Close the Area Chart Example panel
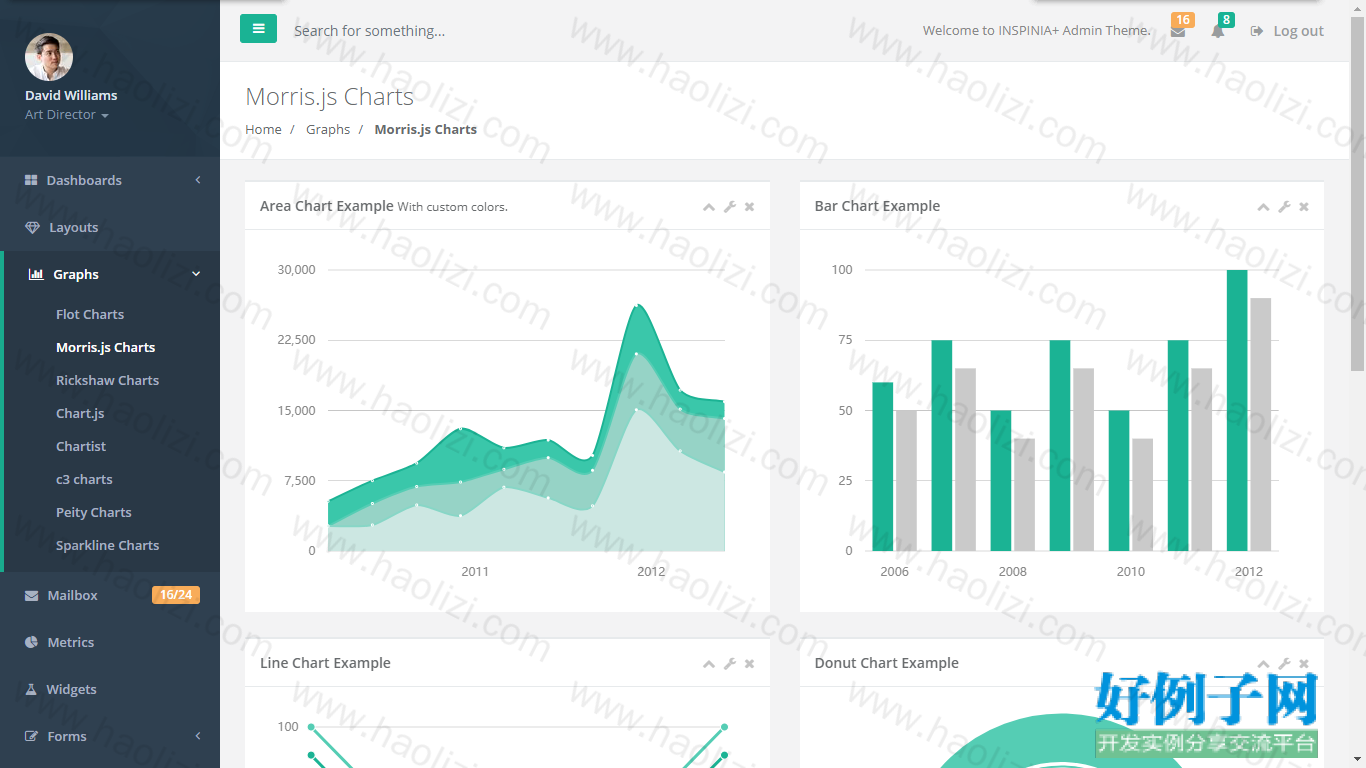Viewport: 1366px width, 768px height. pyautogui.click(x=749, y=207)
